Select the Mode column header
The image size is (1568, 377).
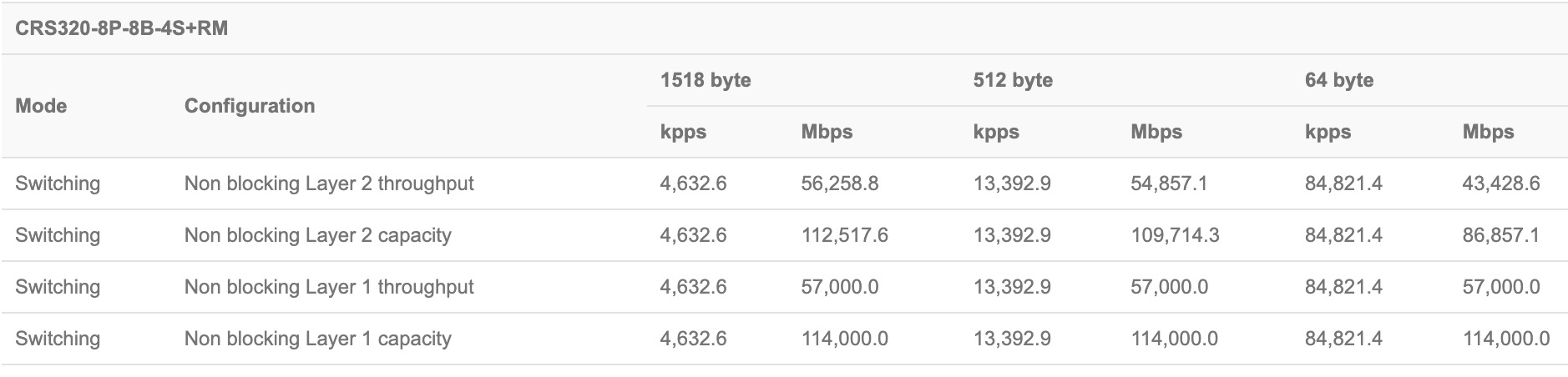click(41, 106)
